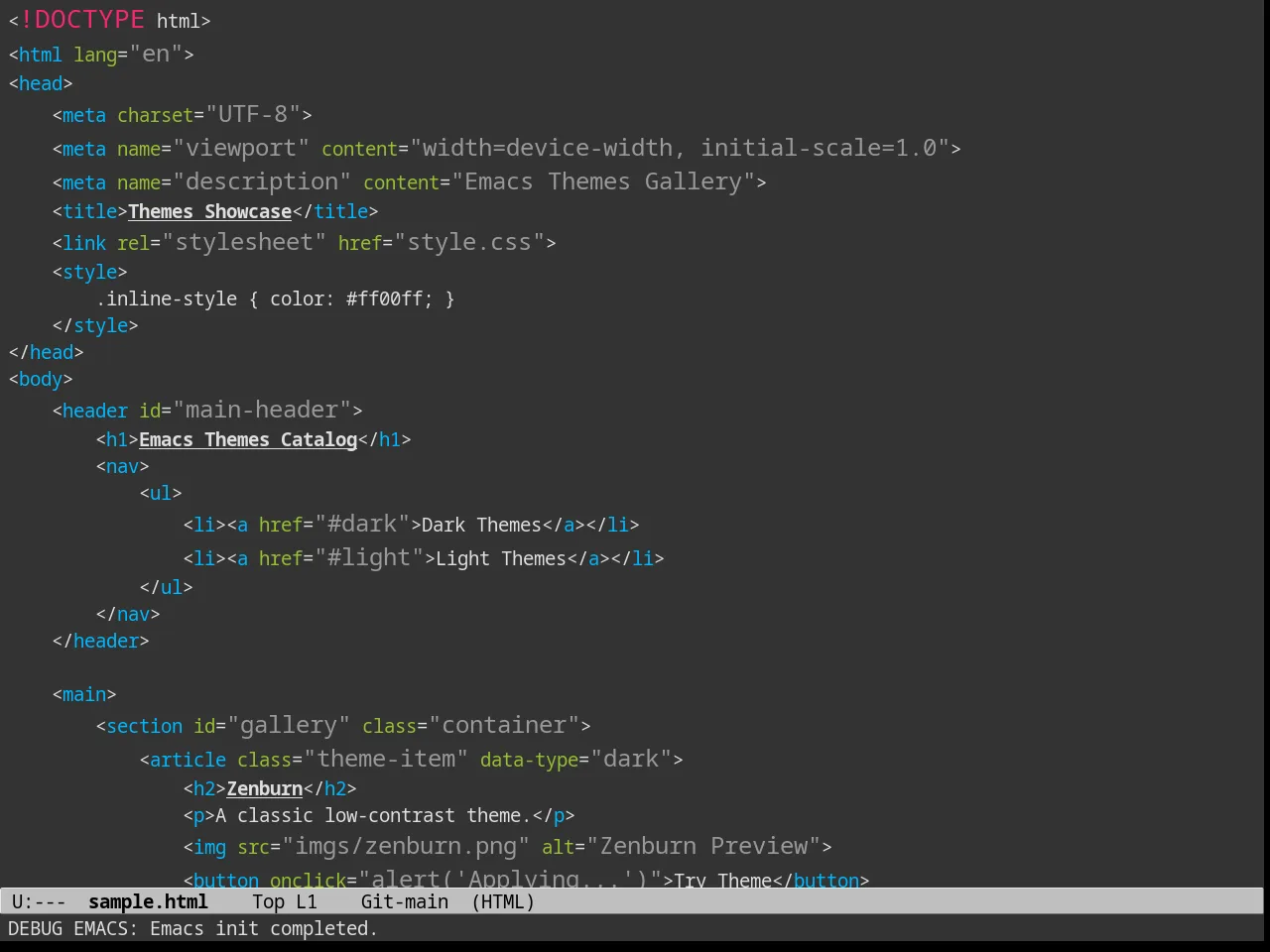Image resolution: width=1270 pixels, height=952 pixels.
Task: Click the closing </head> tag
Action: (46, 352)
